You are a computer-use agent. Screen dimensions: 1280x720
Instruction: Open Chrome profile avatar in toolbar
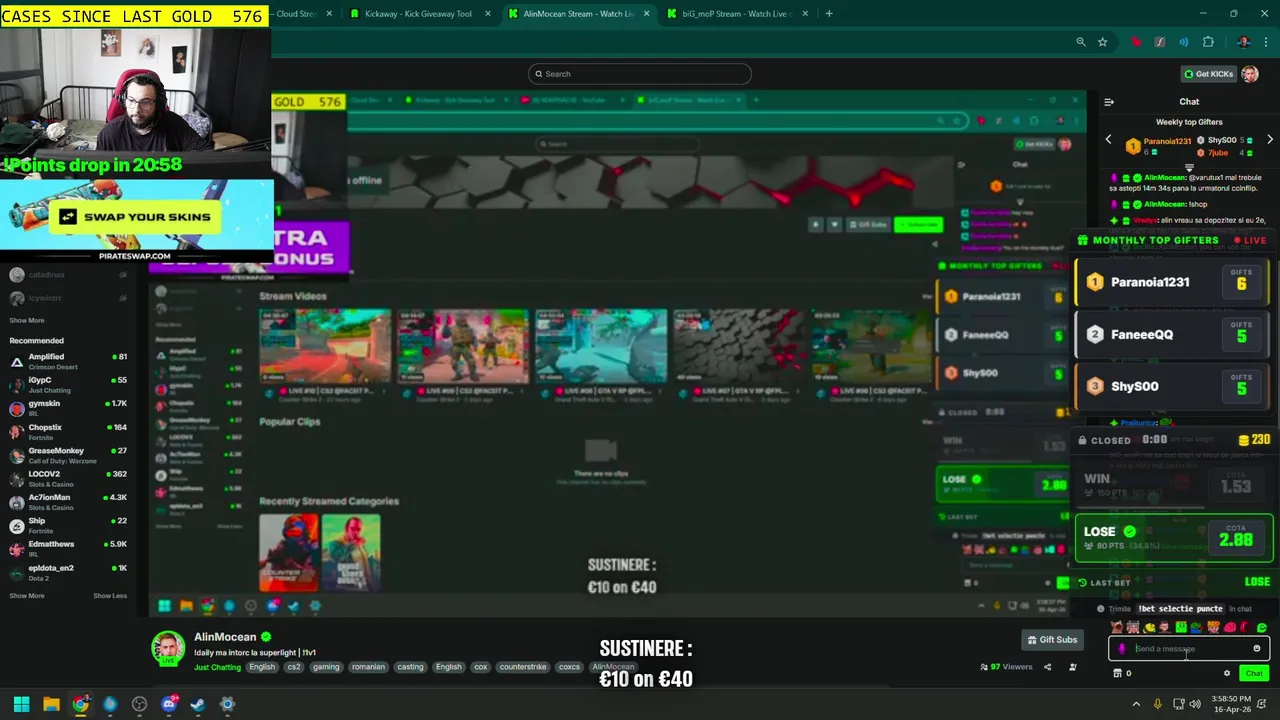point(1243,42)
